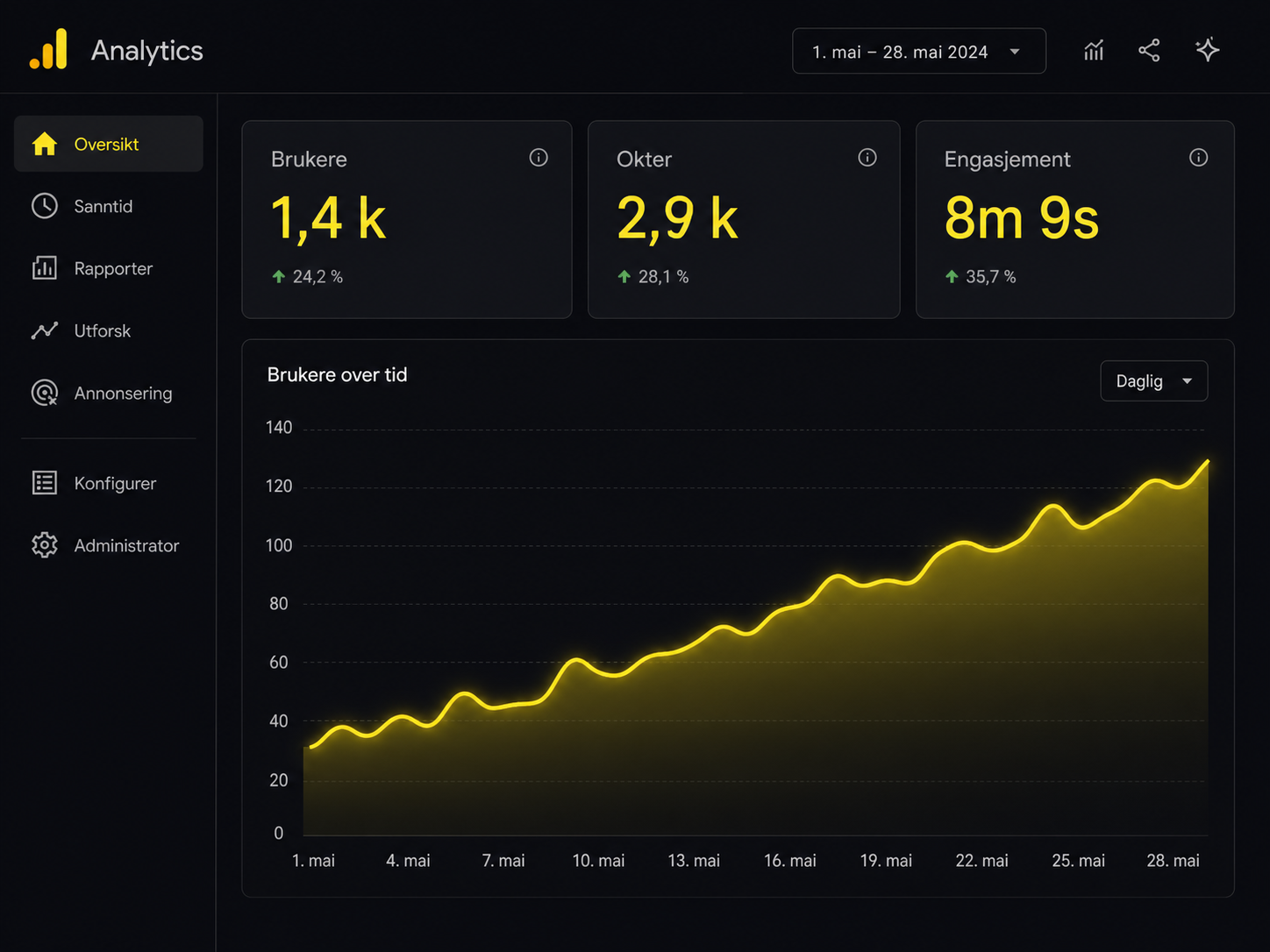
Task: Open the Utforsk section
Action: click(109, 330)
